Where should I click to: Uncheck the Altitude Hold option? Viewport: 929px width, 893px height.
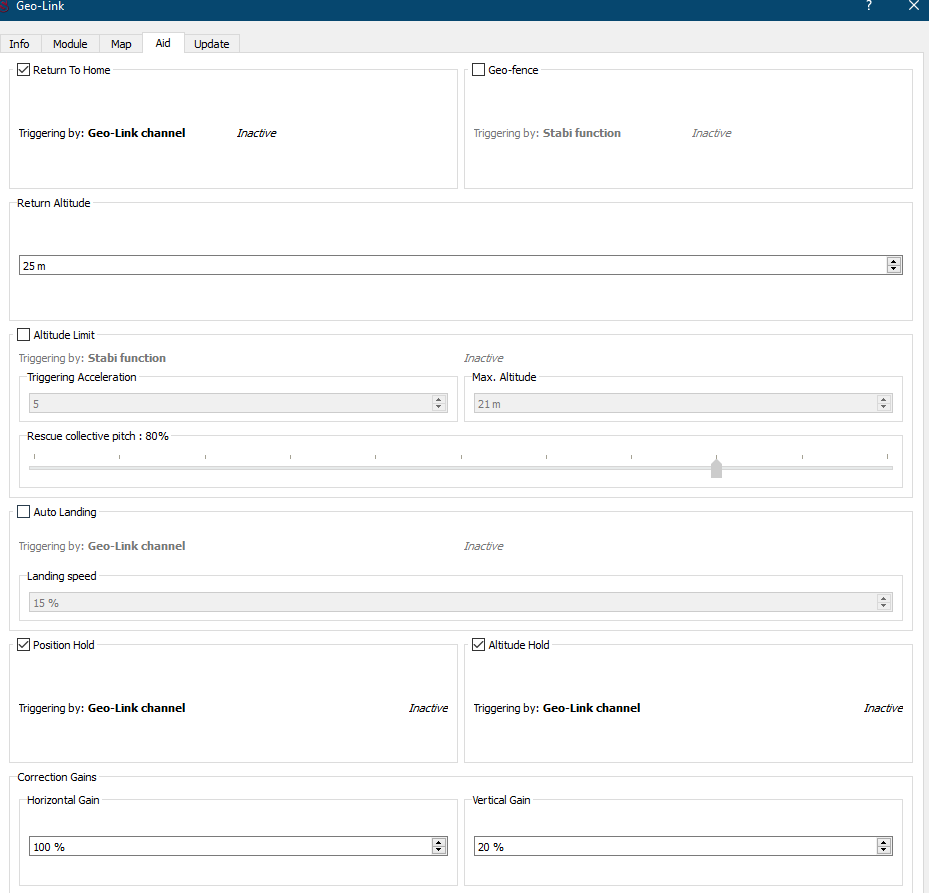(479, 645)
